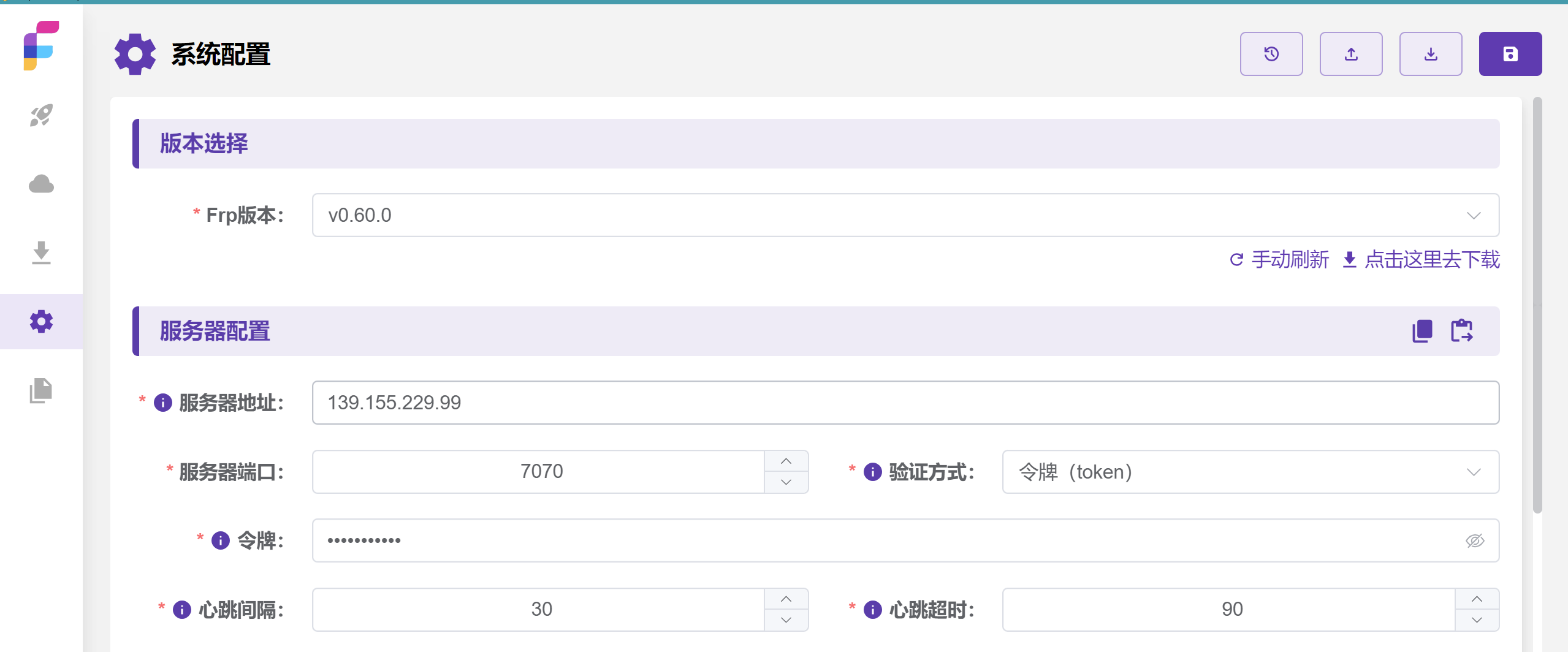Click the save configuration button
The width and height of the screenshot is (1568, 652).
1510,54
